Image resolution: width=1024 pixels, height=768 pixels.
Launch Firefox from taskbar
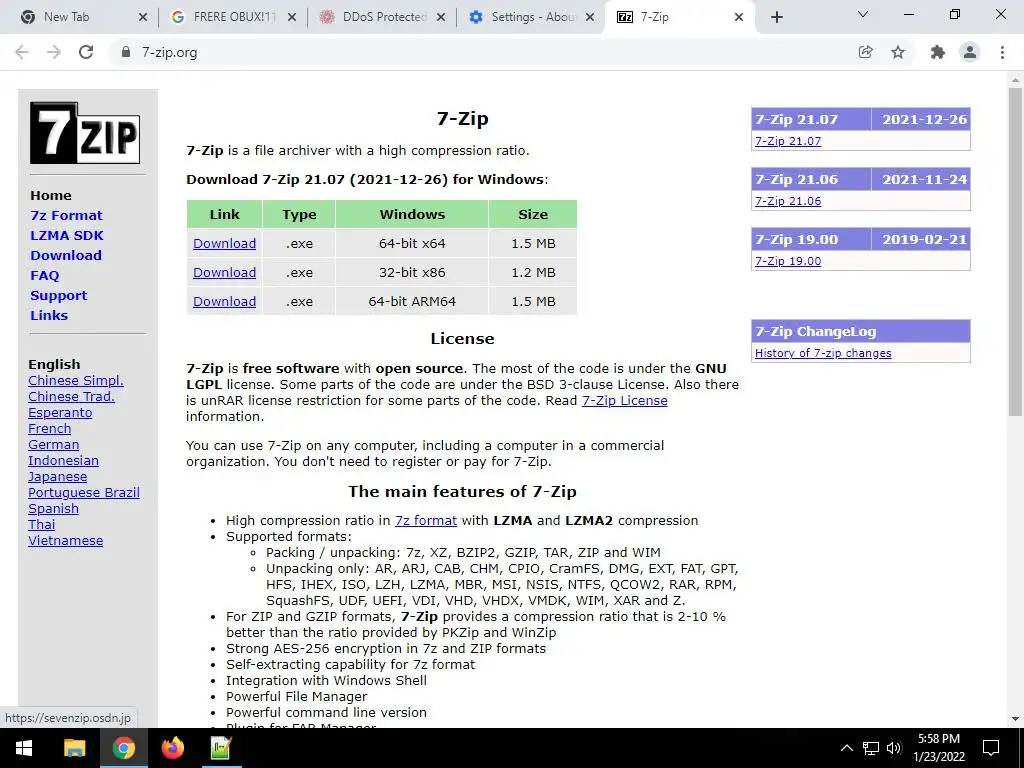(172, 748)
